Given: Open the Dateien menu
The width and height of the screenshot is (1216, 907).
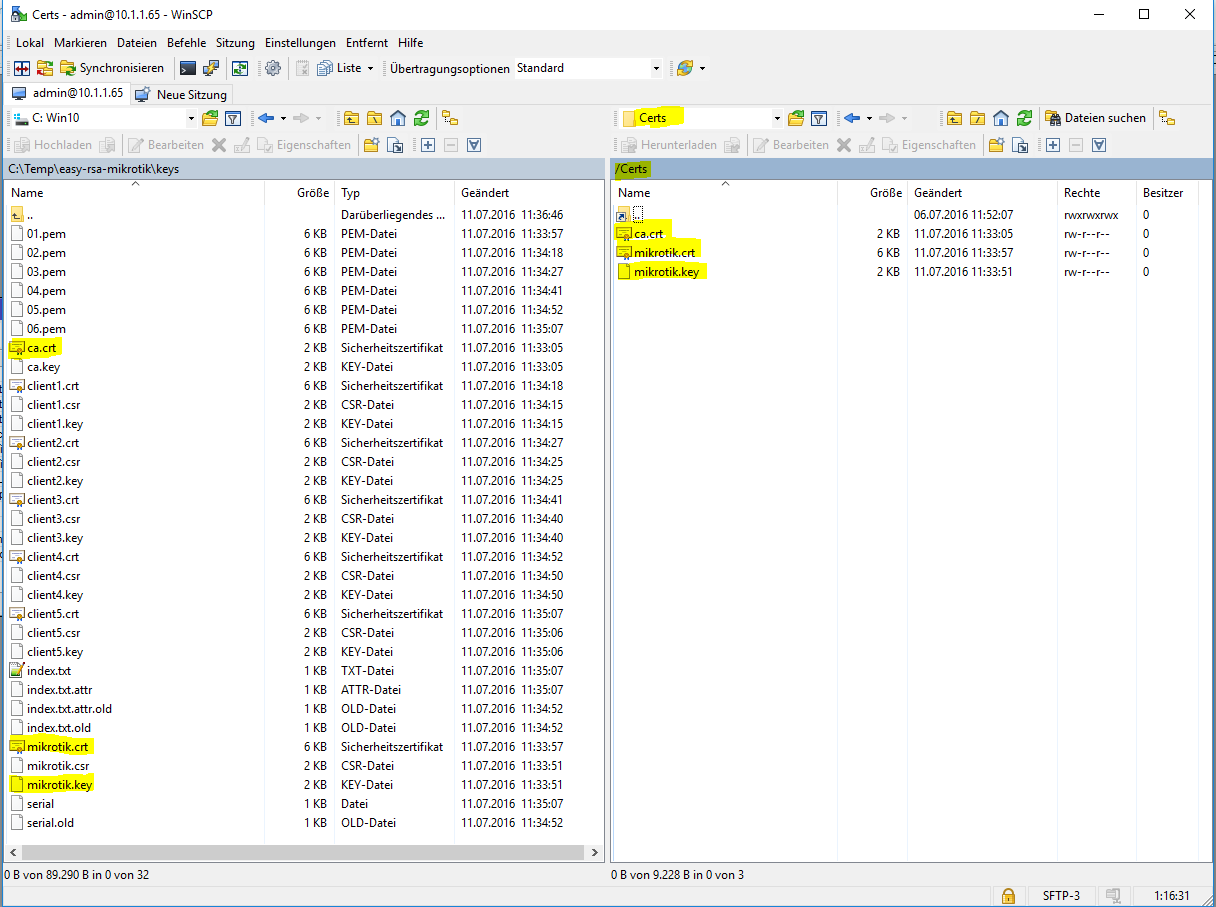Looking at the screenshot, I should click(137, 43).
